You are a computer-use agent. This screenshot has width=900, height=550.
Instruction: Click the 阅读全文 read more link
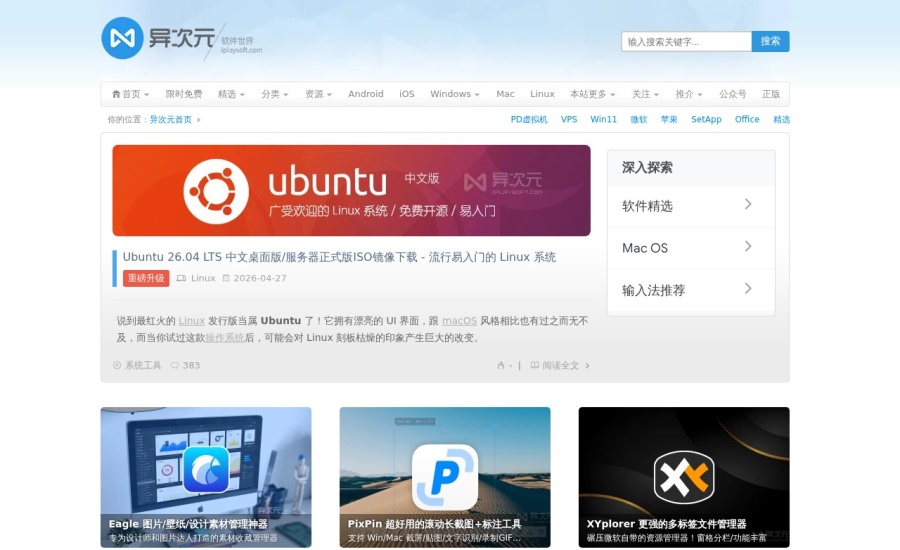(561, 365)
